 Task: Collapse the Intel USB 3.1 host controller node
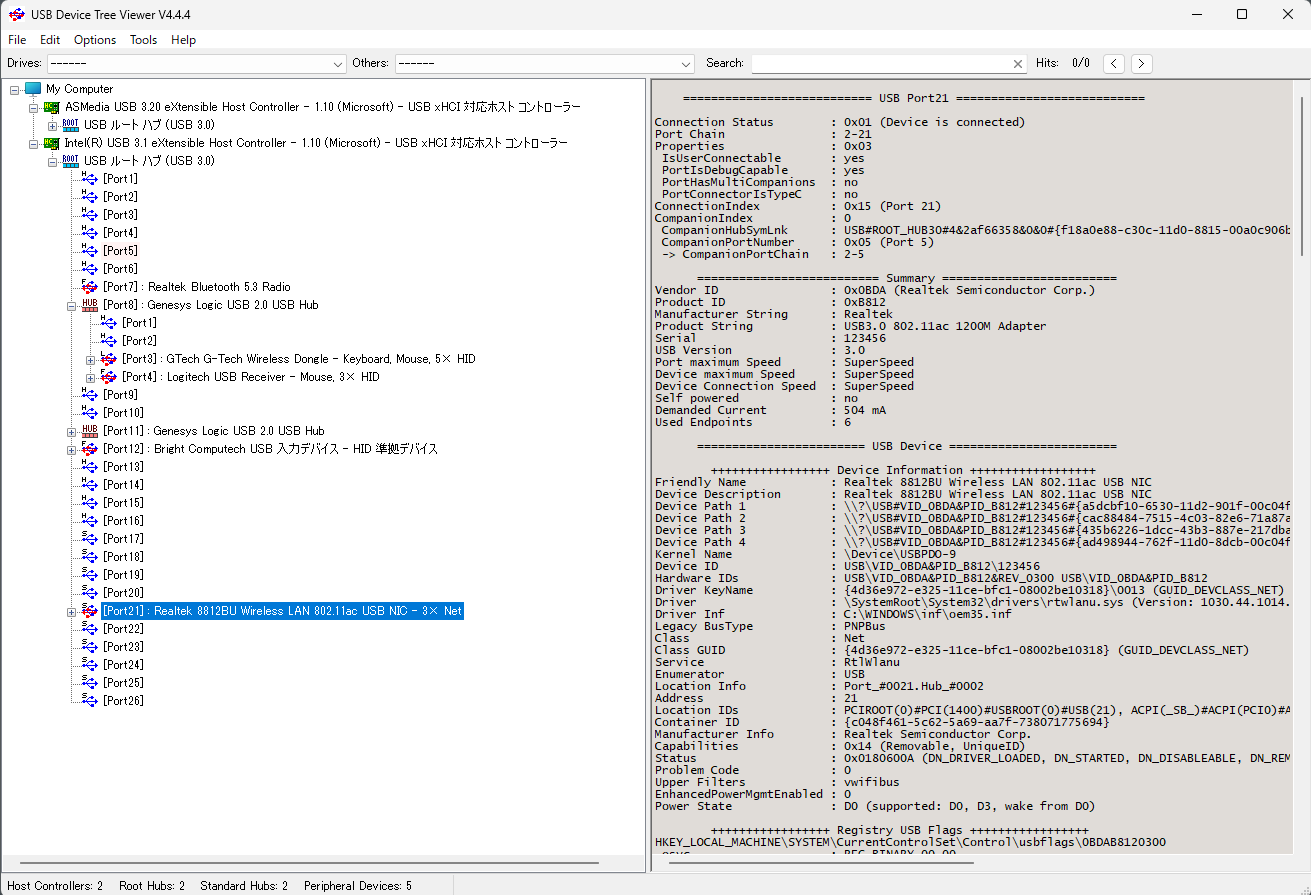pos(34,143)
